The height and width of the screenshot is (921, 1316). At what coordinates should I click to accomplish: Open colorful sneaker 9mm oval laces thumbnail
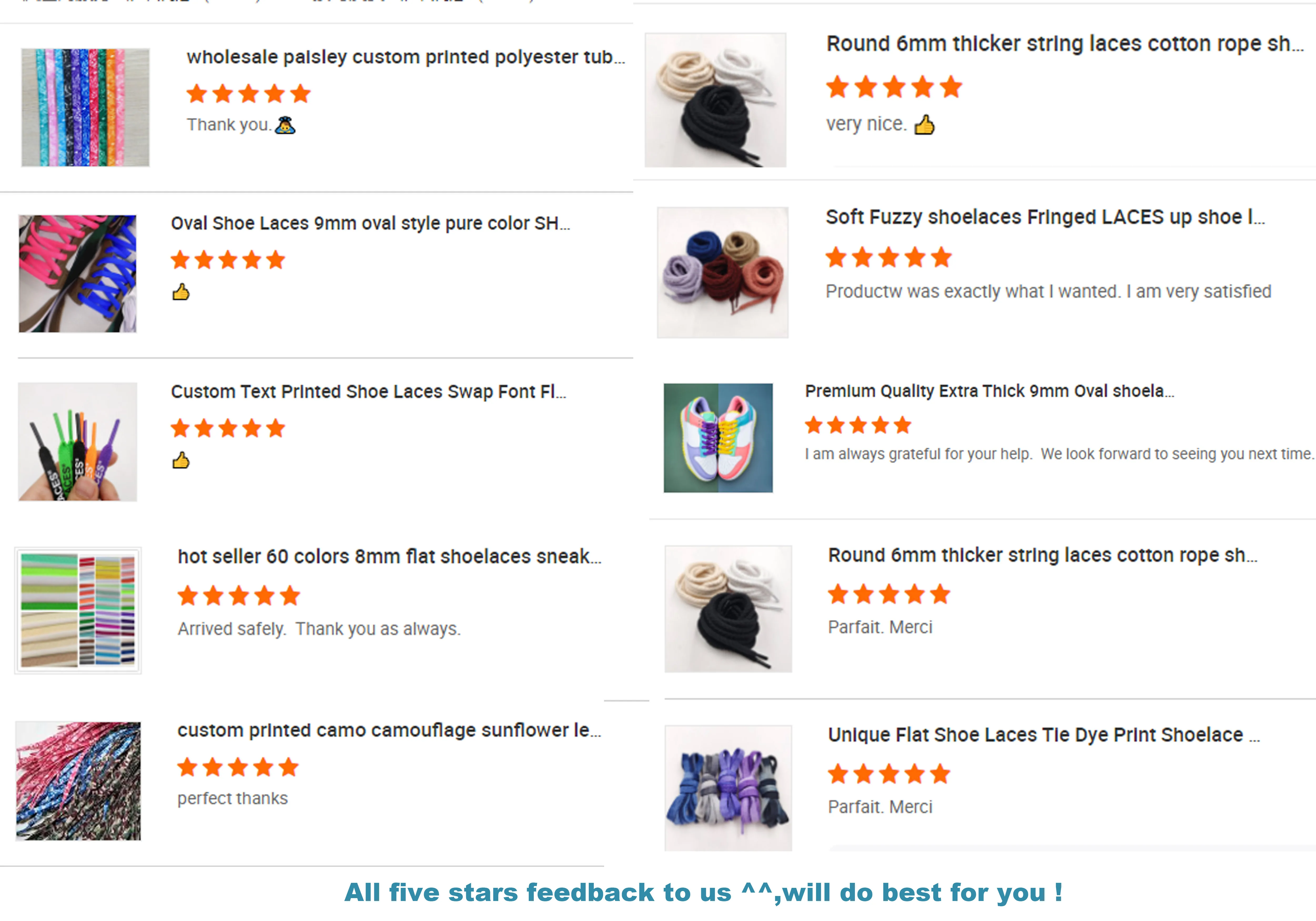click(x=718, y=438)
